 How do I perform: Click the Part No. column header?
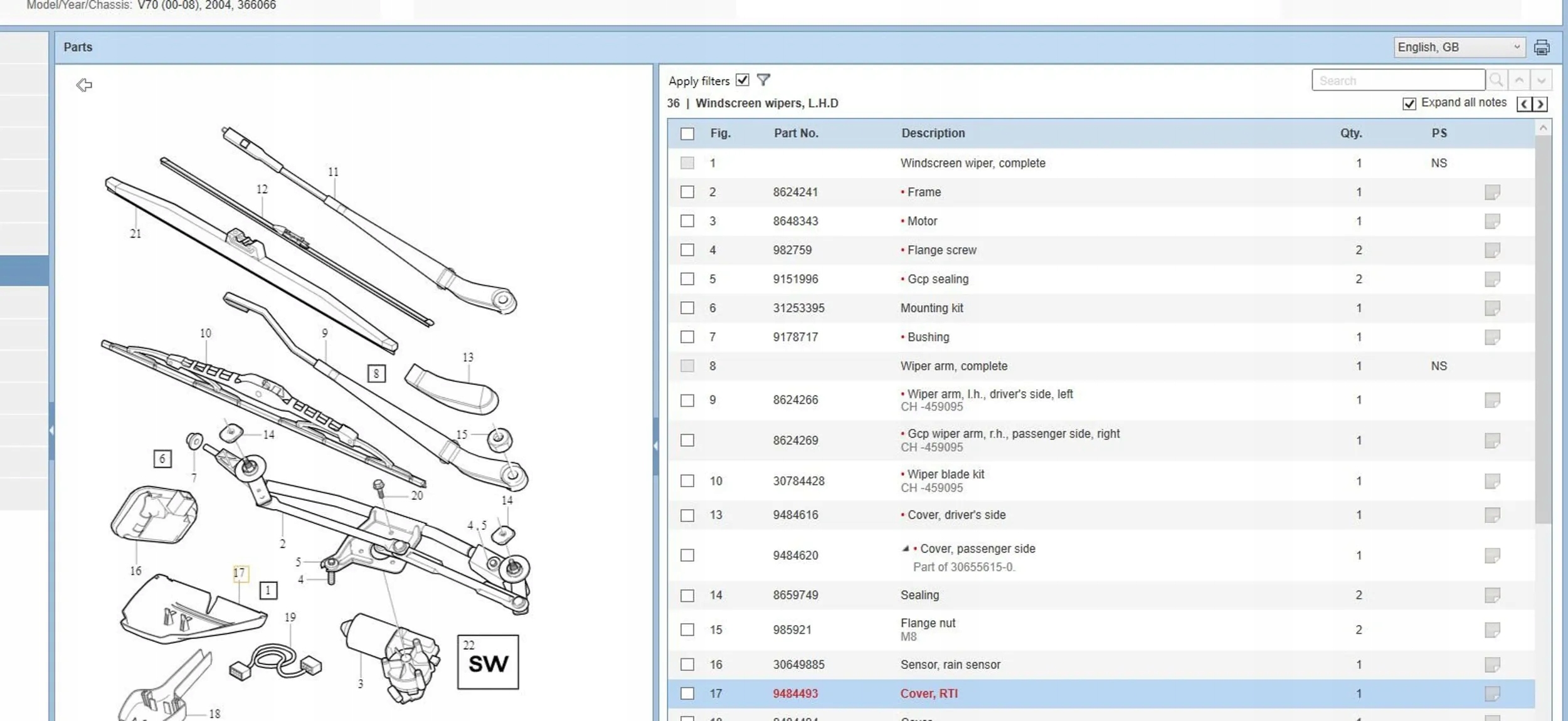click(x=795, y=133)
